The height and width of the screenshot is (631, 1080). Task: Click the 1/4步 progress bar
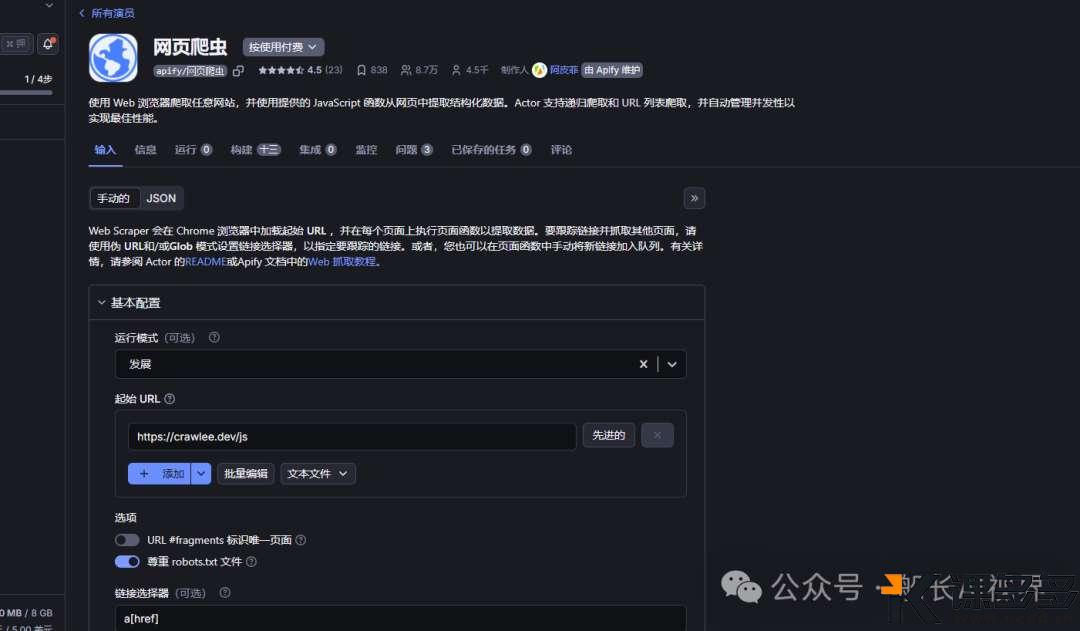coord(32,90)
